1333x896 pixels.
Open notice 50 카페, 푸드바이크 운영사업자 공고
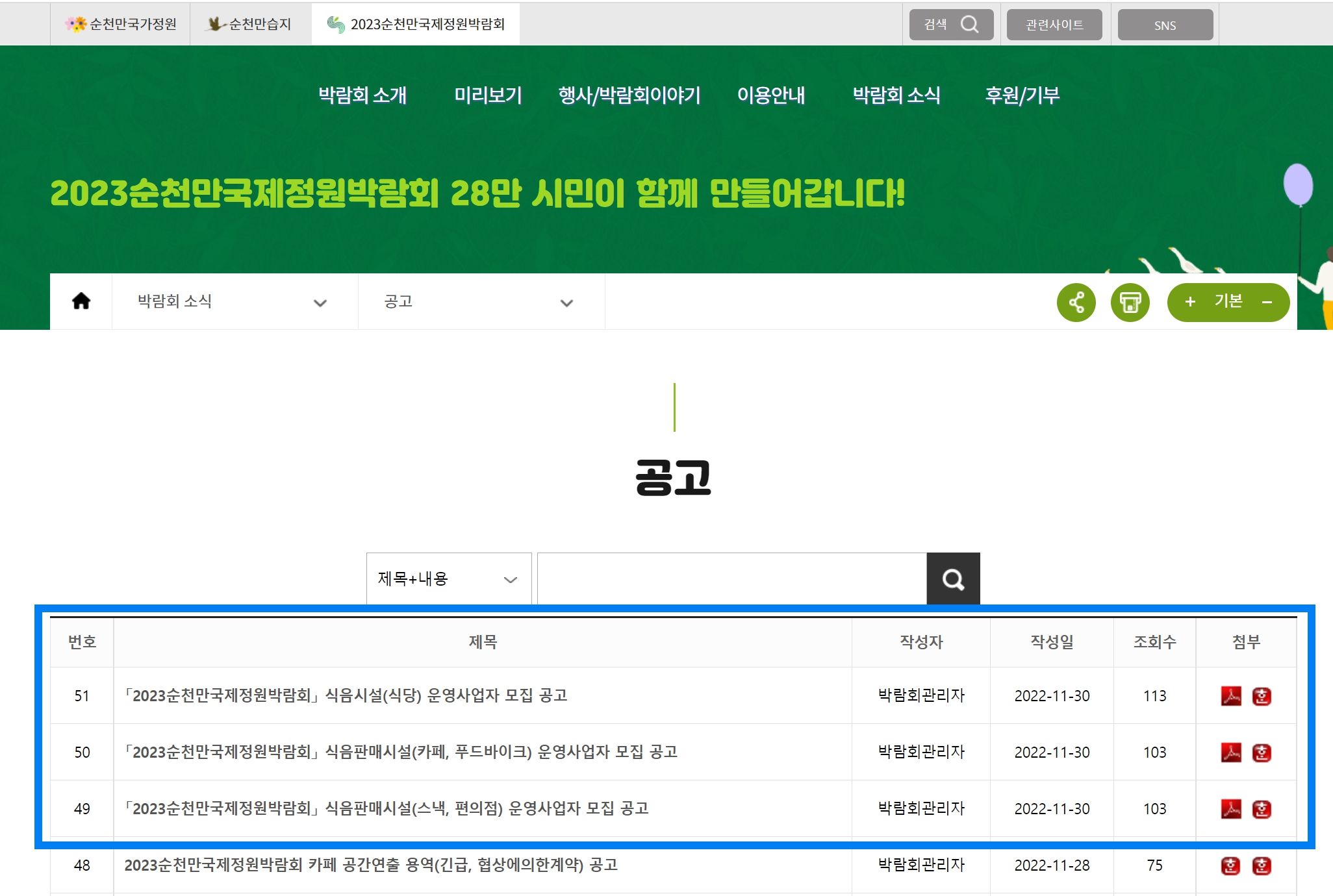[x=401, y=752]
